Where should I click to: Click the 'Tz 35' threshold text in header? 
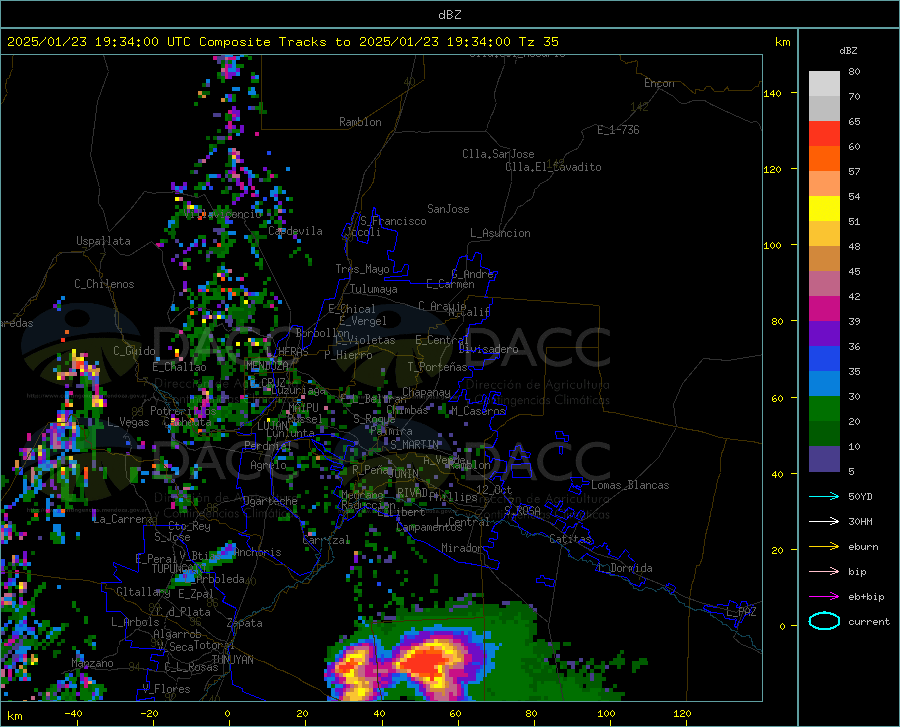click(x=538, y=42)
